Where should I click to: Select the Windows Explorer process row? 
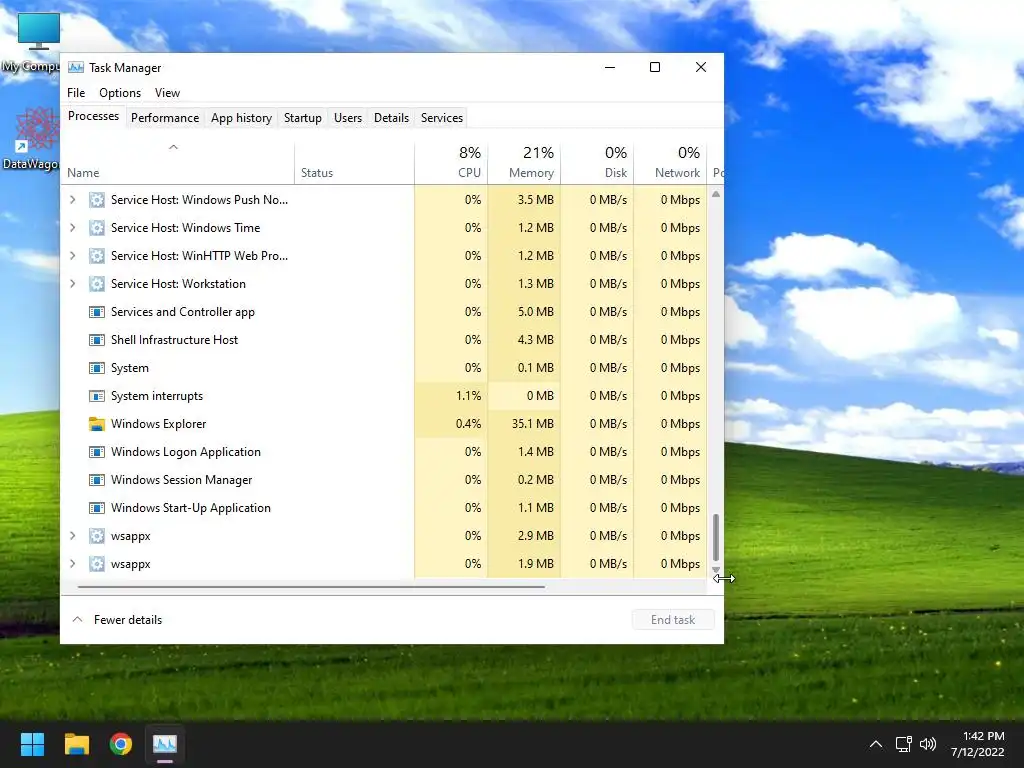(384, 424)
